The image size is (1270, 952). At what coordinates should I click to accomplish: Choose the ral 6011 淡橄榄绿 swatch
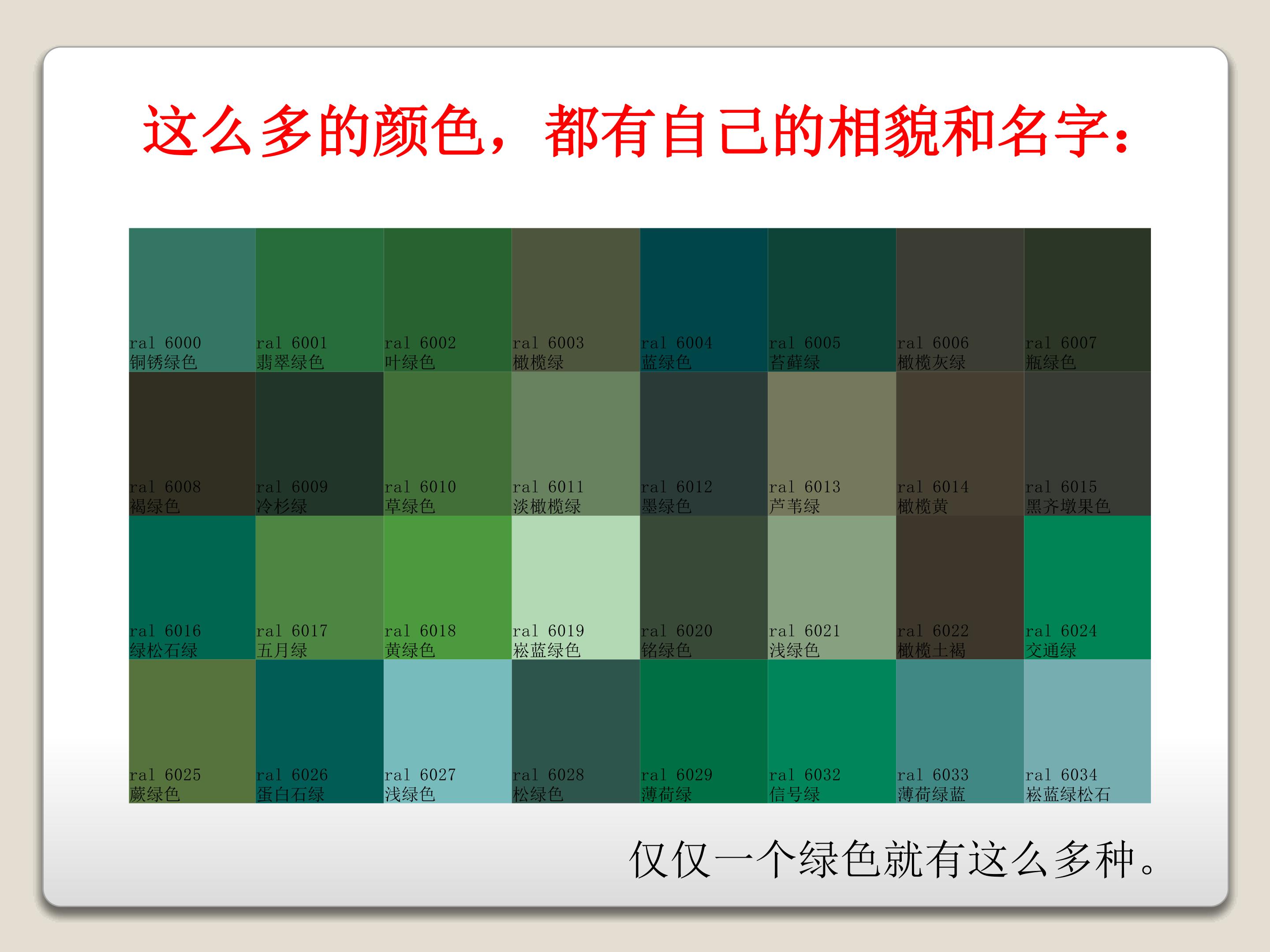(x=576, y=443)
